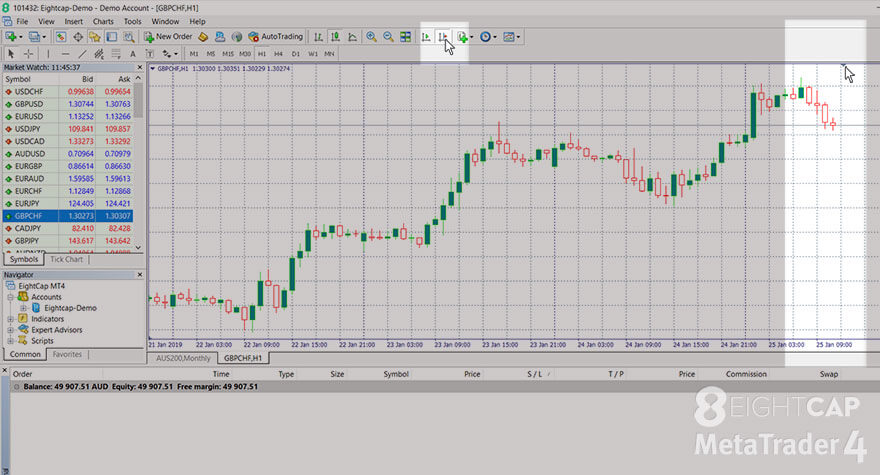Select the EURUSD row in Market Watch

68,116
